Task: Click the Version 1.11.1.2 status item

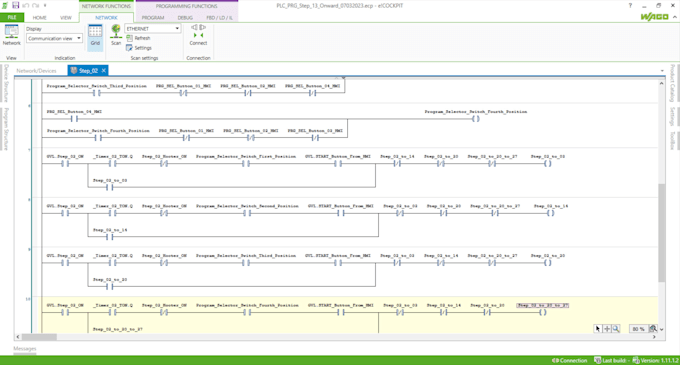Action: tap(655, 360)
